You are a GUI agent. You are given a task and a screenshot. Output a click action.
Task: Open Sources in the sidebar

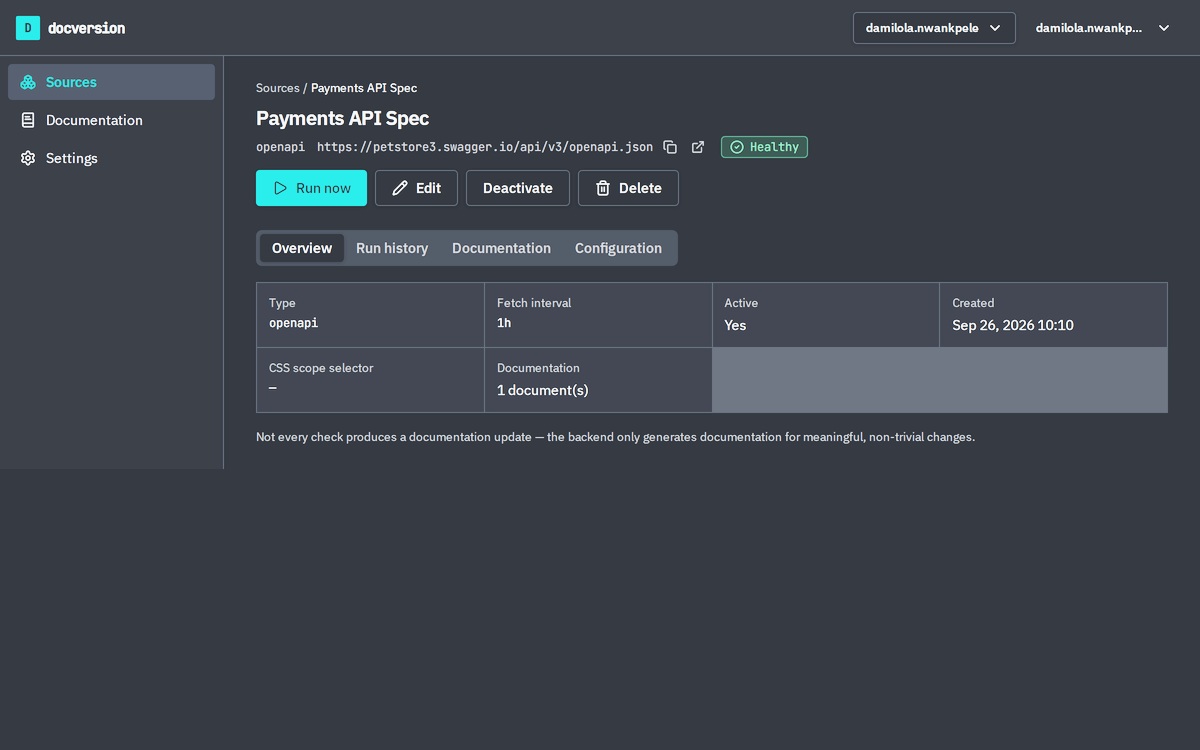point(111,82)
